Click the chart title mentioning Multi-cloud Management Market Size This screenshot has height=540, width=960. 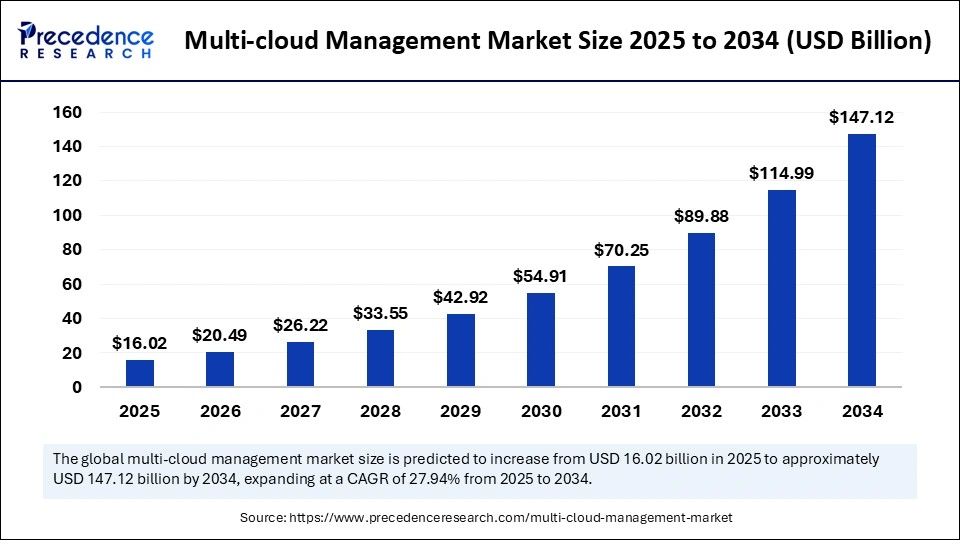pyautogui.click(x=558, y=41)
